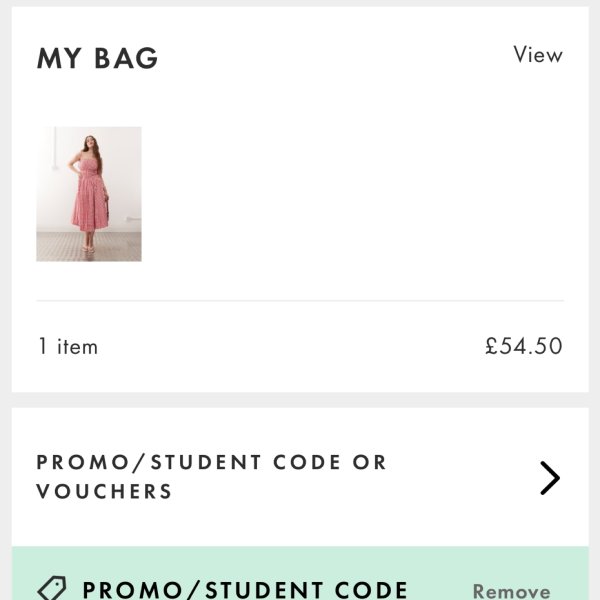This screenshot has height=600, width=600.
Task: Click the £54.50 bag total
Action: click(x=523, y=346)
